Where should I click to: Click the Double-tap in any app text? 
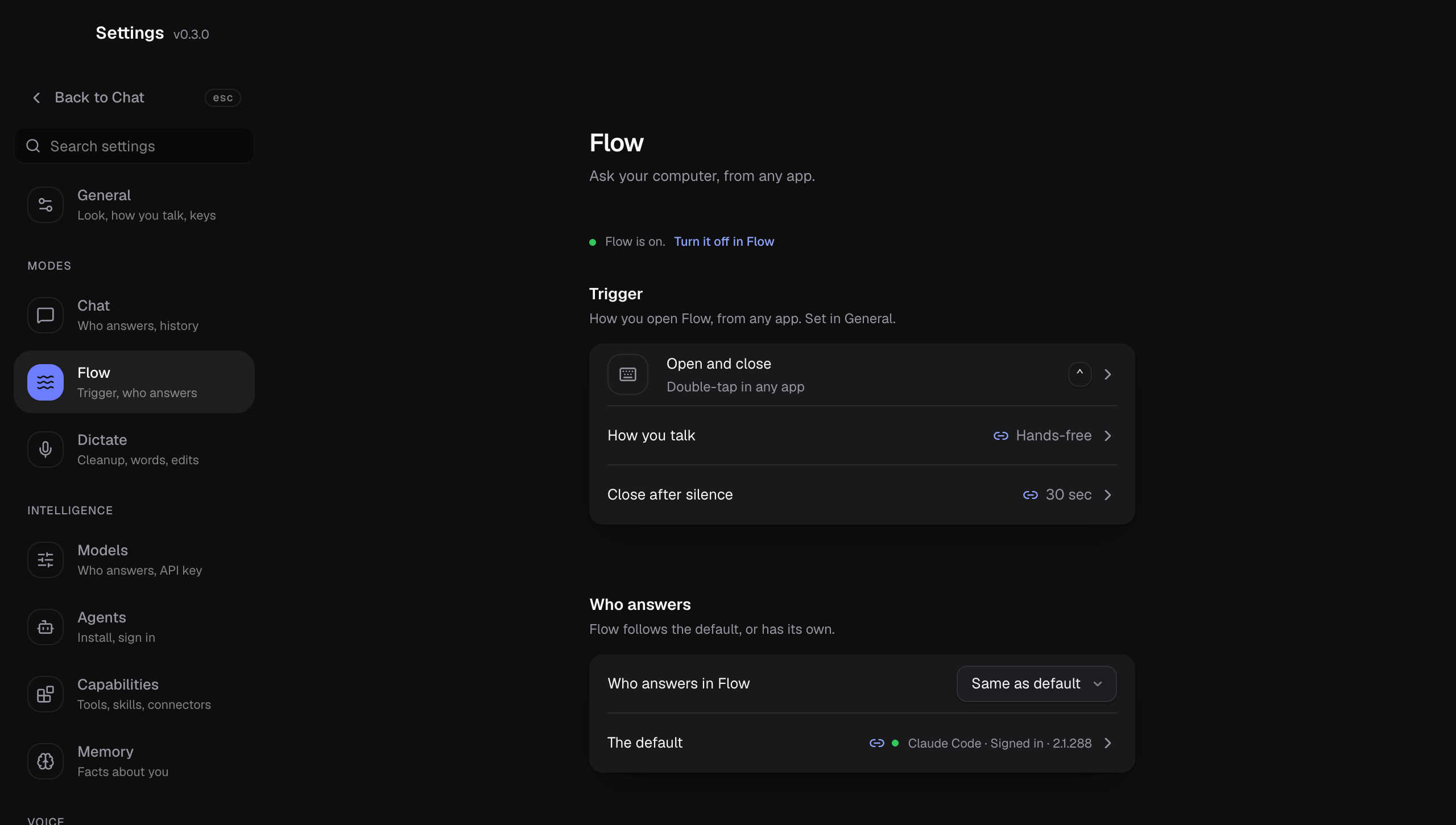click(x=735, y=387)
